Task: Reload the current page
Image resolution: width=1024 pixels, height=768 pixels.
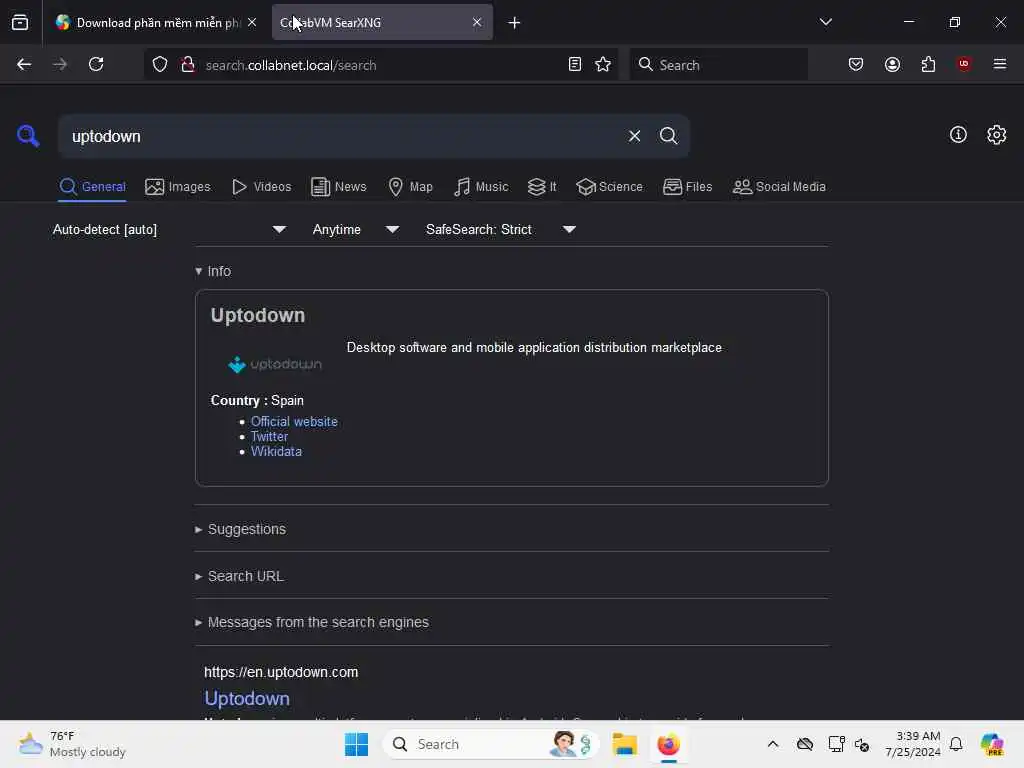Action: point(96,64)
